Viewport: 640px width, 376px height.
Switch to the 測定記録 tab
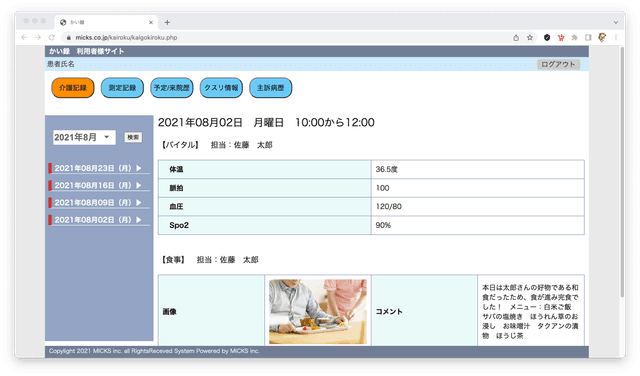click(122, 88)
